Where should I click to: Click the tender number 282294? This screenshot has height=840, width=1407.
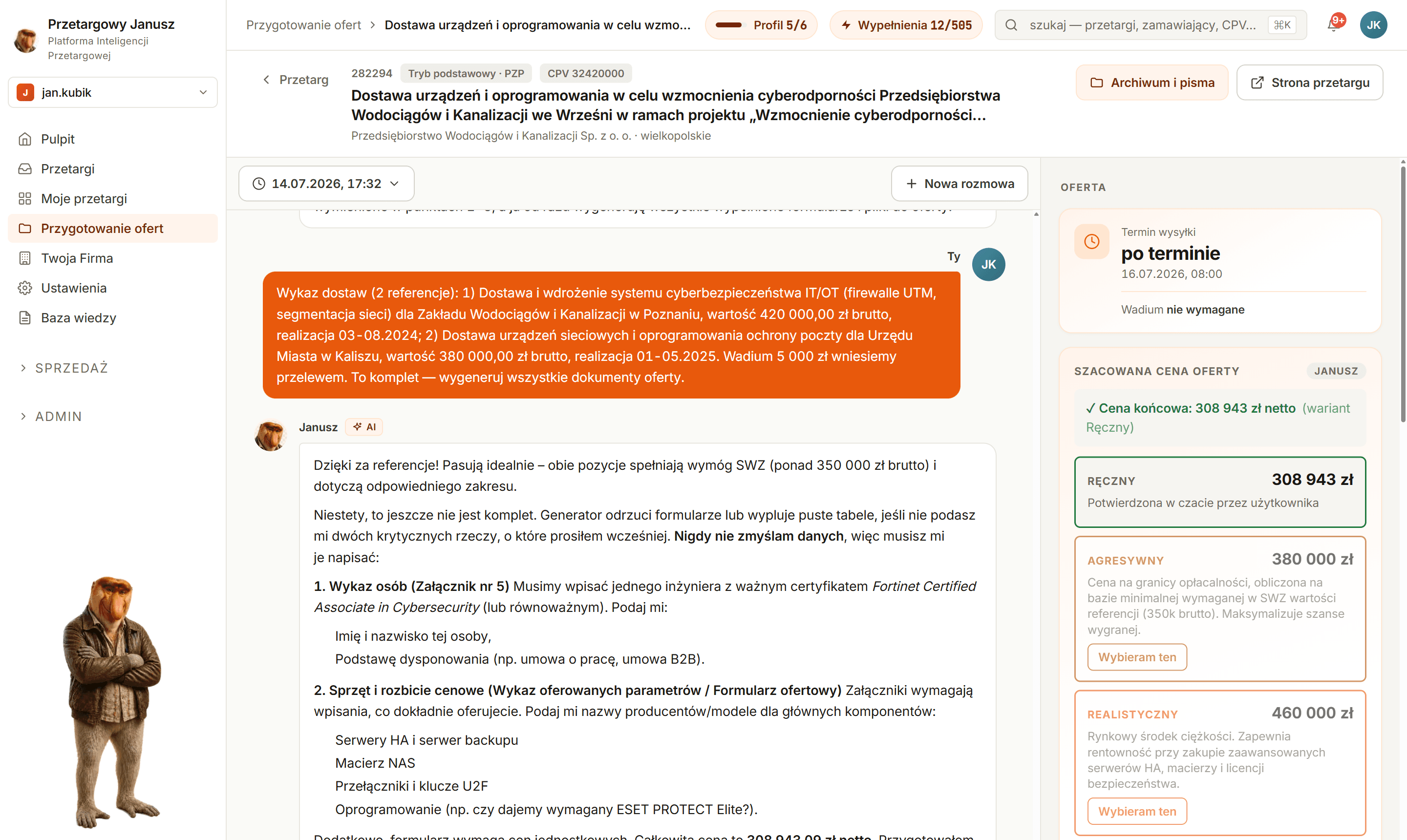click(x=371, y=74)
